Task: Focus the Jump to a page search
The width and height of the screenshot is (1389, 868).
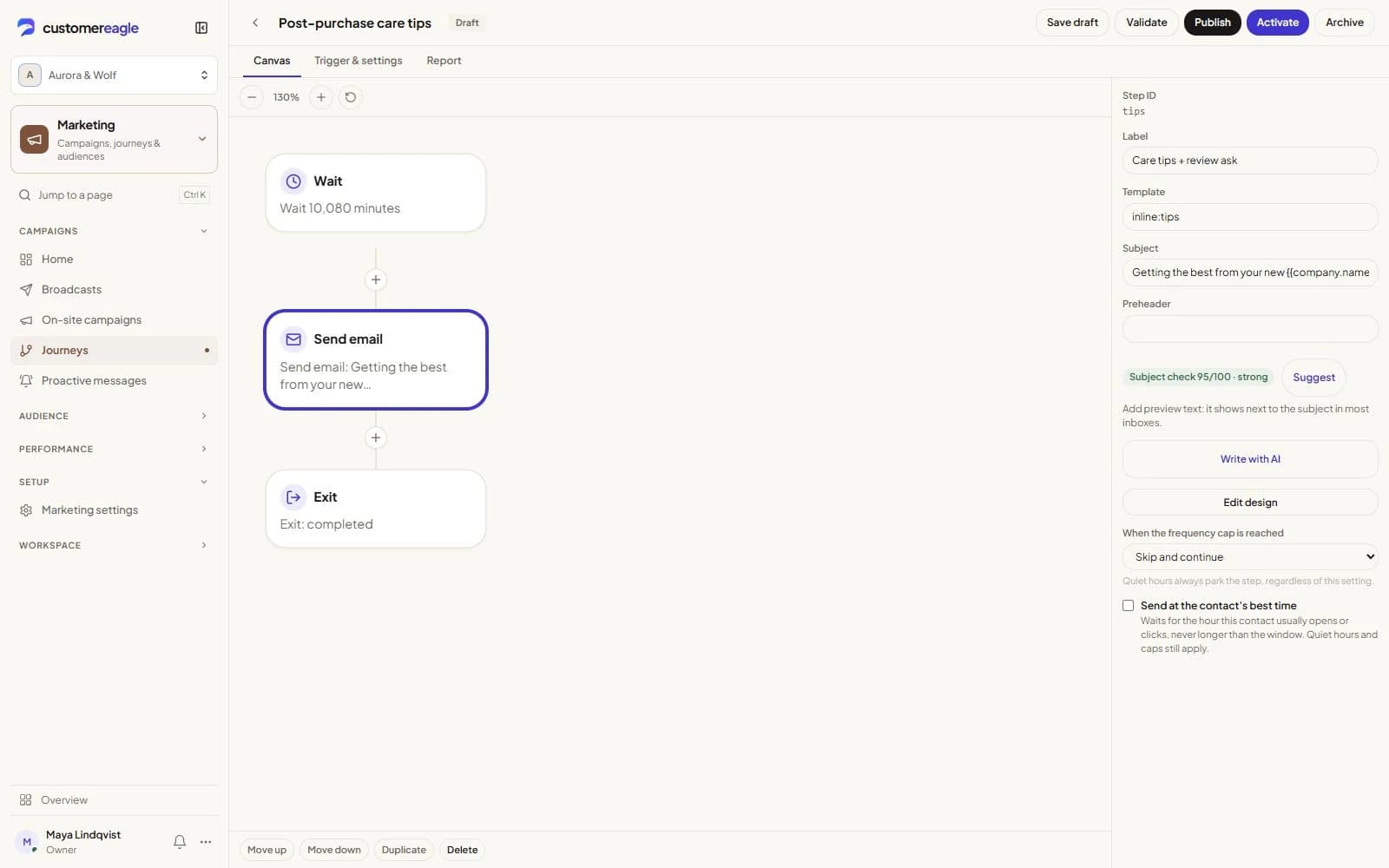Action: click(114, 195)
